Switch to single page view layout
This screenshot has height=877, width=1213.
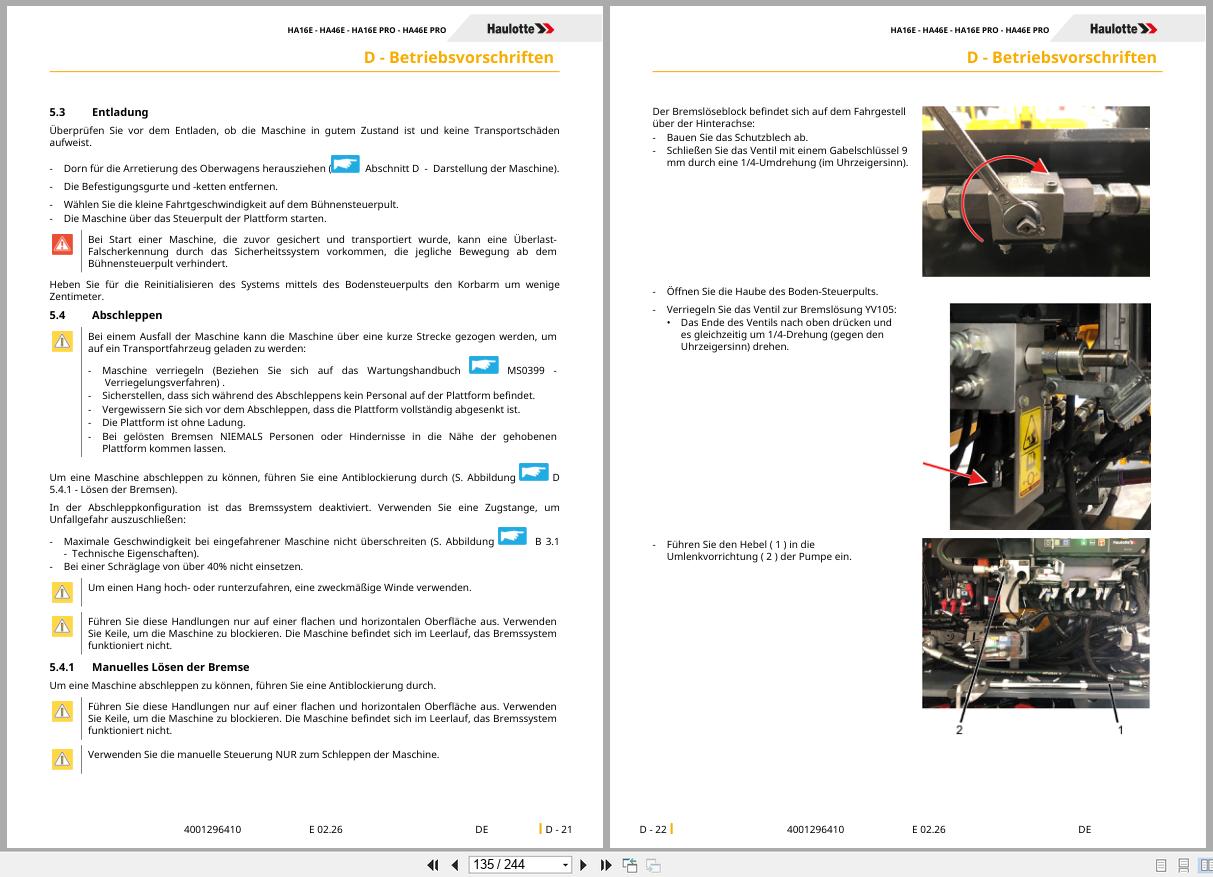1161,865
